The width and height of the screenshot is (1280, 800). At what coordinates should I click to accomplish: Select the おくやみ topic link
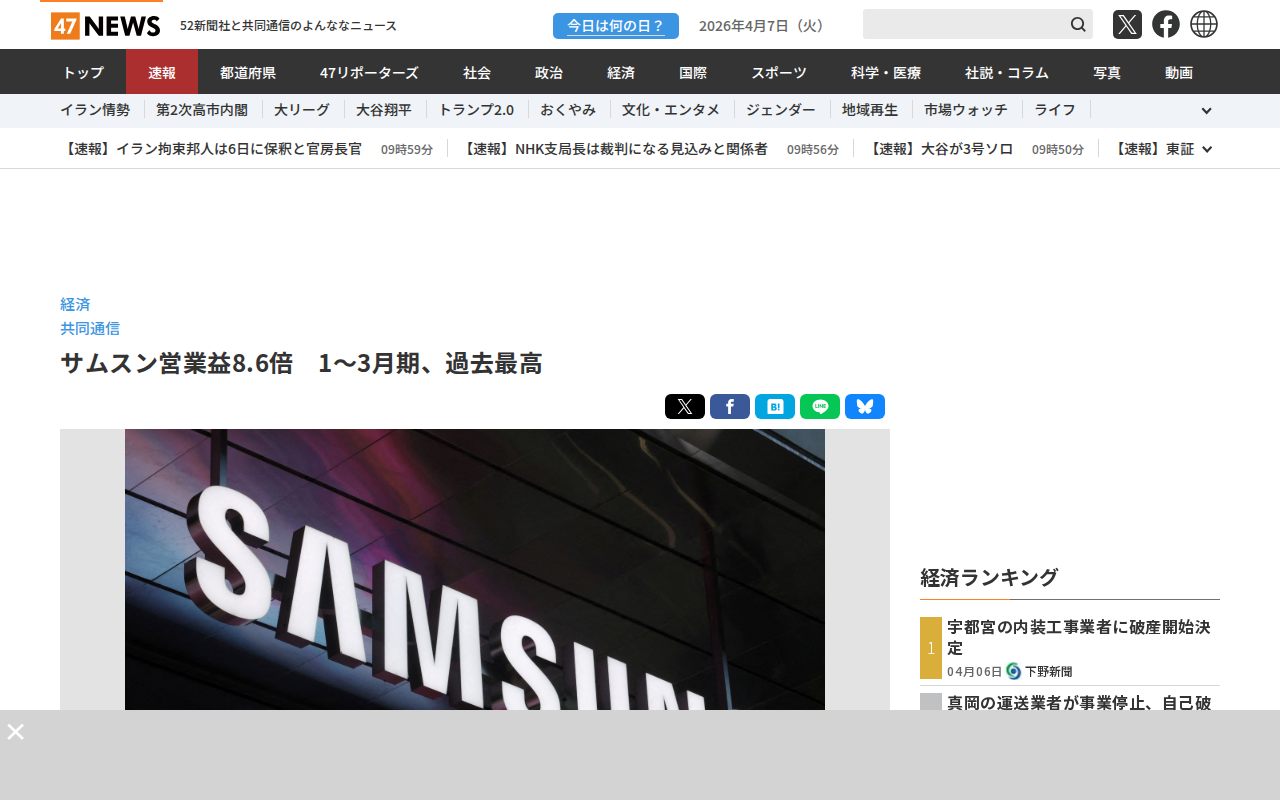point(568,110)
